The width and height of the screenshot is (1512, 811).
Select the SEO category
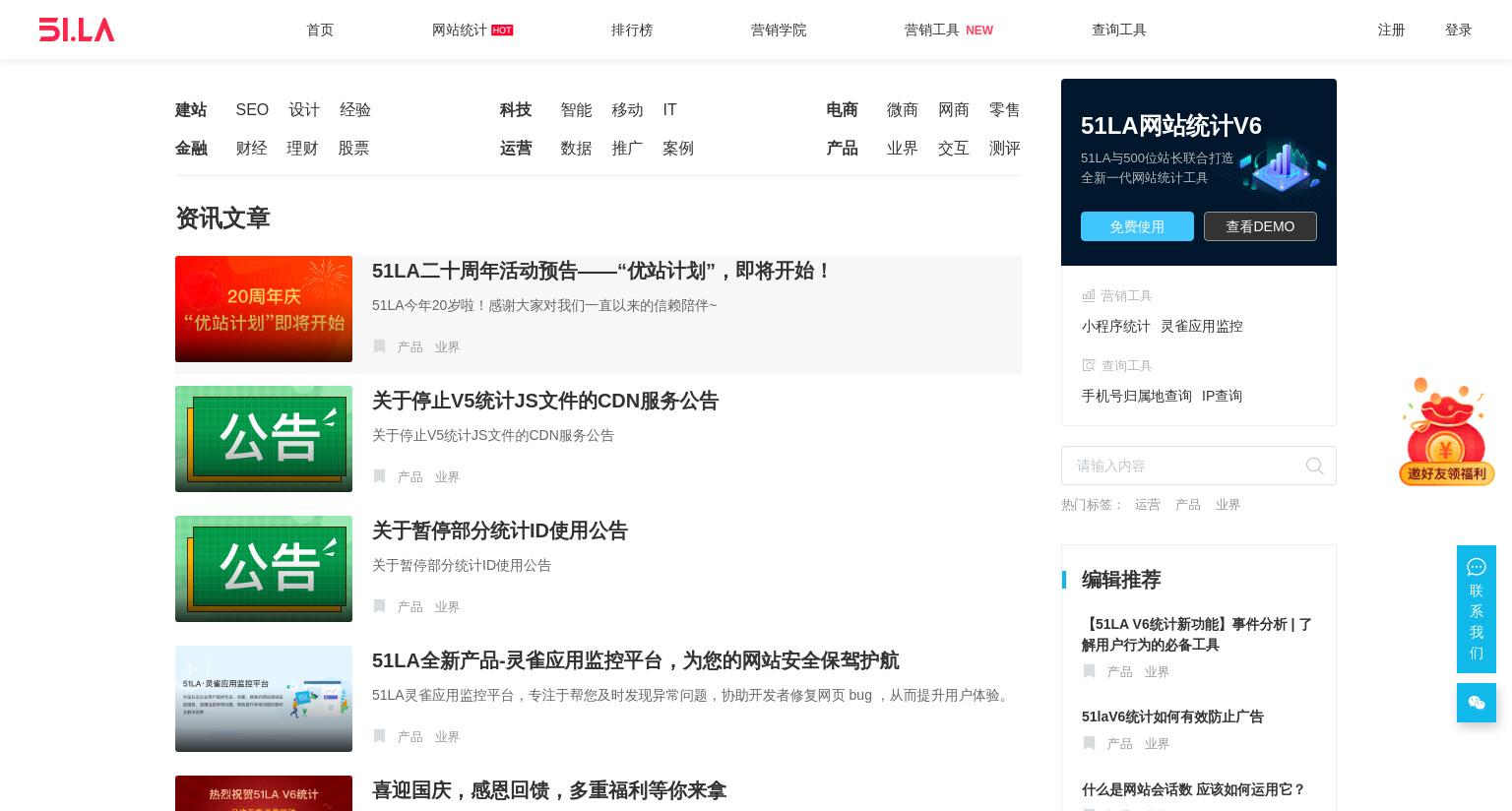252,109
